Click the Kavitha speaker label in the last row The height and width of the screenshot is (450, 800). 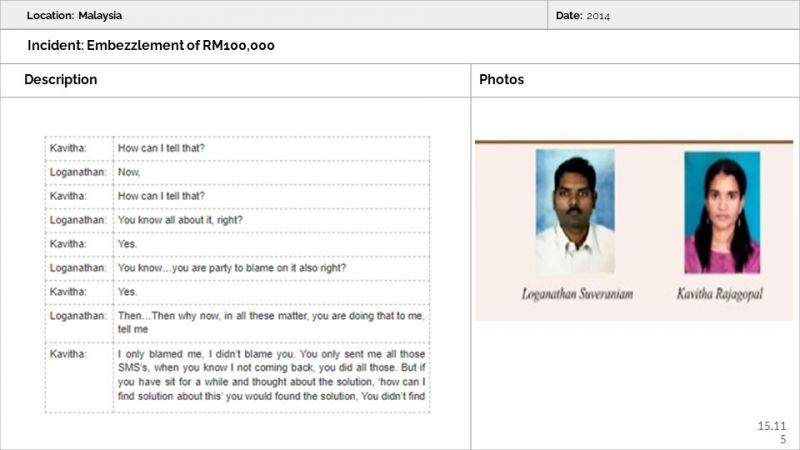[x=68, y=354]
